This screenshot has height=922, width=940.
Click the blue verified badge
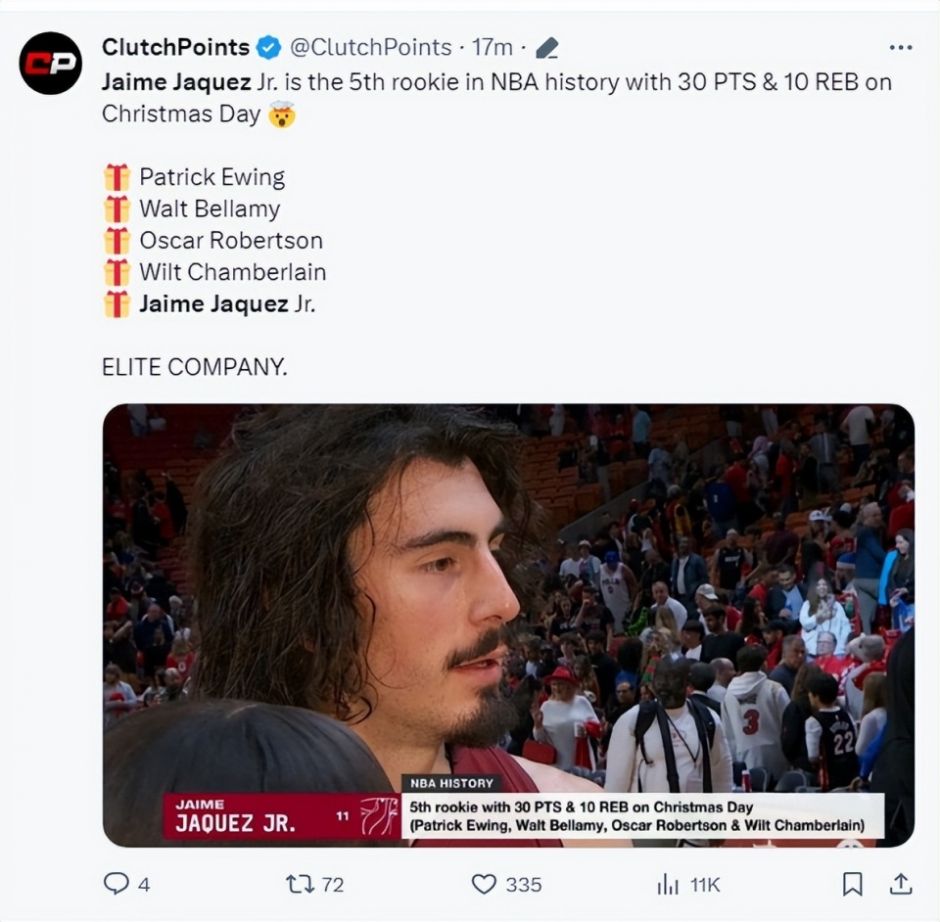point(269,48)
